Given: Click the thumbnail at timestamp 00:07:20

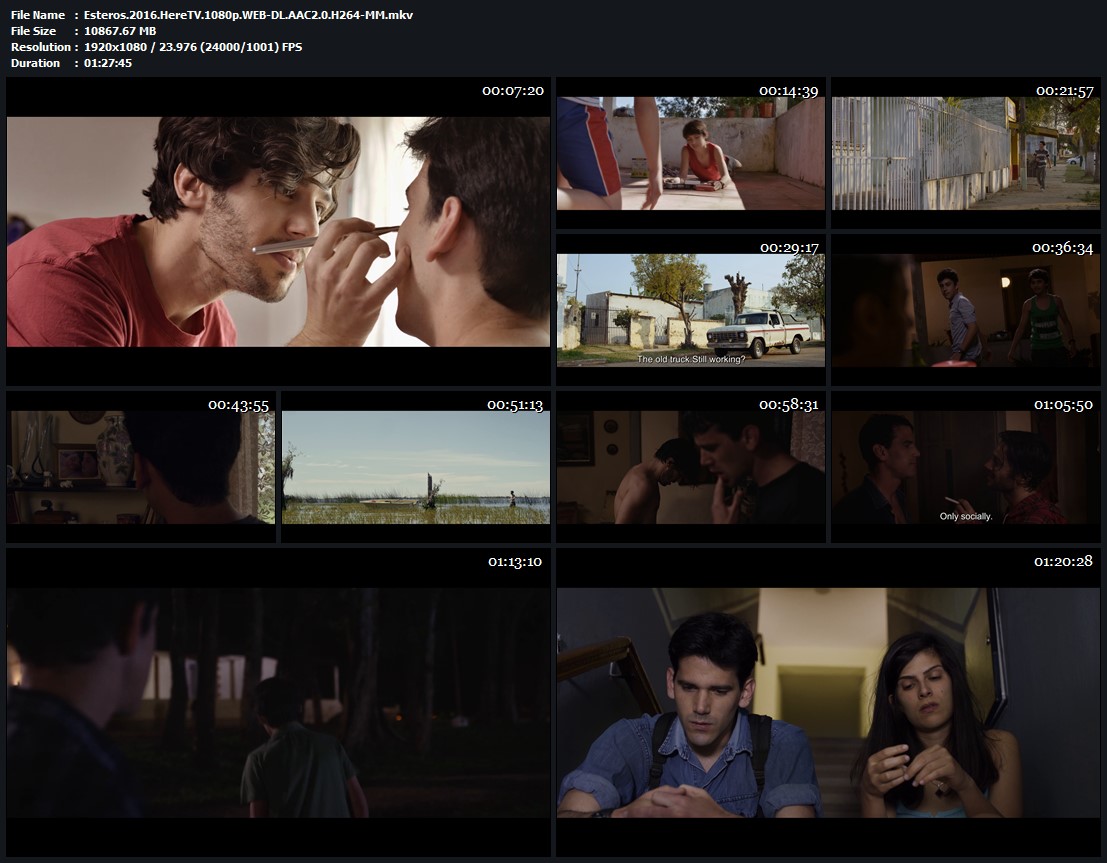Looking at the screenshot, I should tap(278, 232).
